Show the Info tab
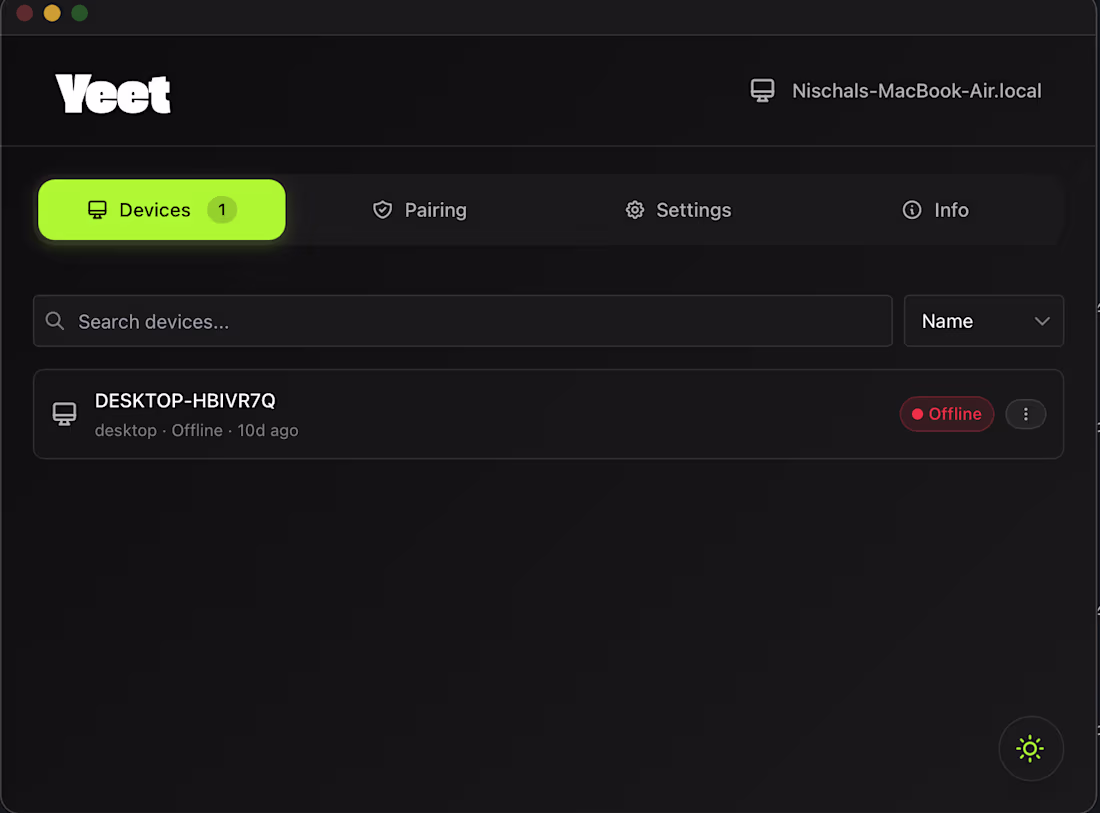 pyautogui.click(x=936, y=210)
